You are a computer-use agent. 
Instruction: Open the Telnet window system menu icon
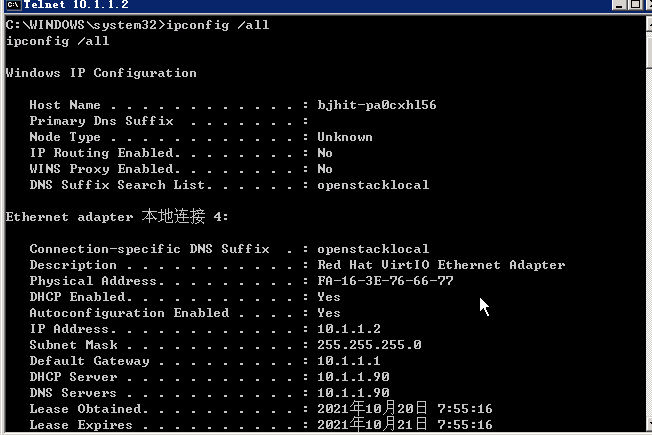[x=13, y=5]
